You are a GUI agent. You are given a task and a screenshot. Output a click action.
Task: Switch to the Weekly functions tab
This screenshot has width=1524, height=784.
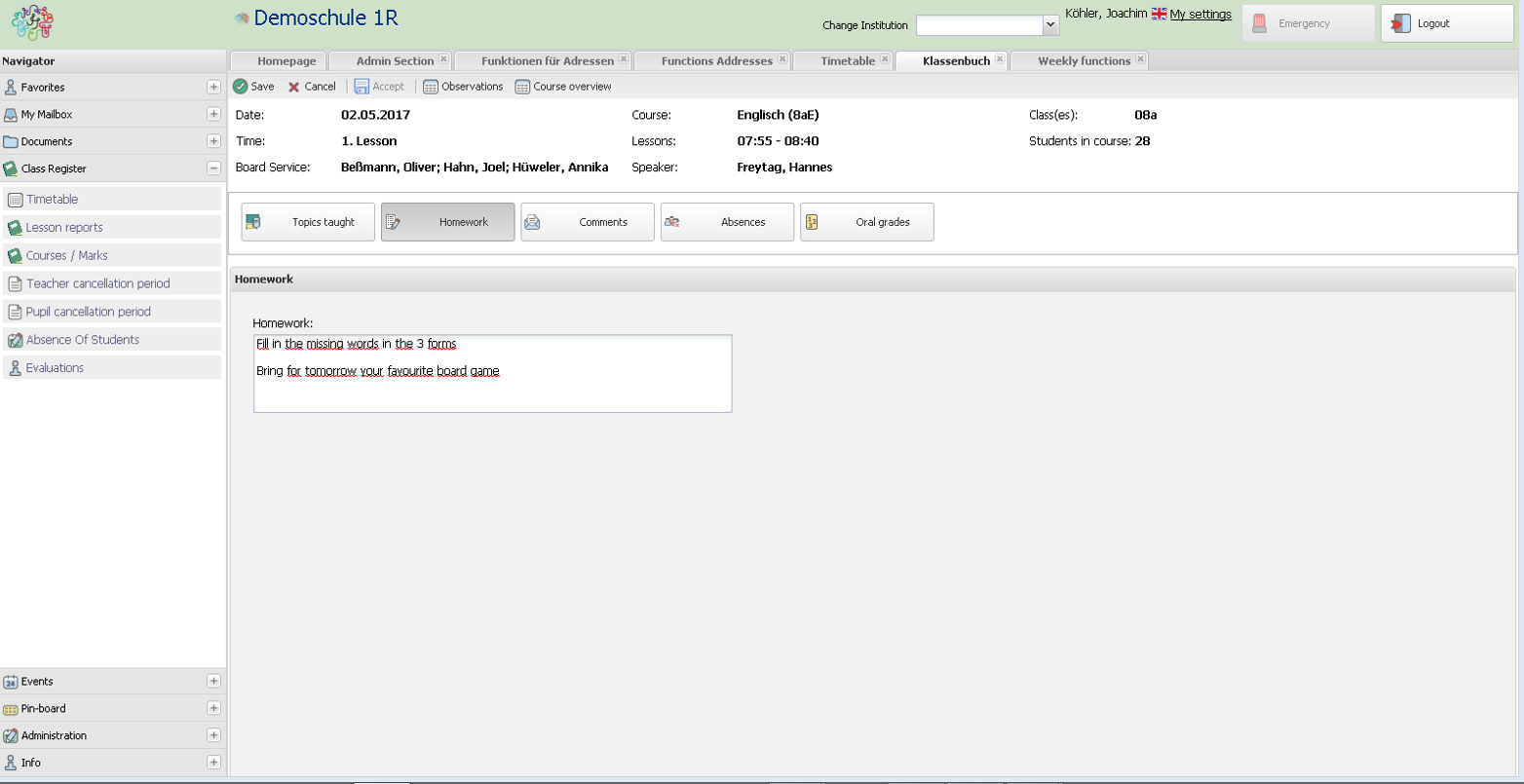click(x=1084, y=60)
